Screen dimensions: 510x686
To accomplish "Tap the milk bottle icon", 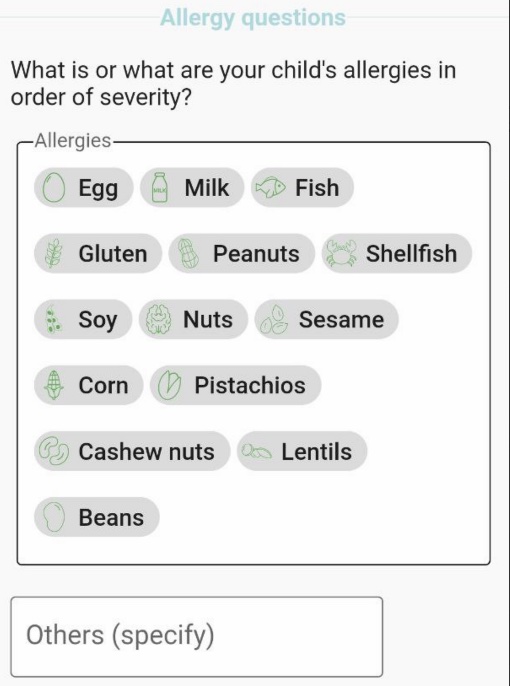I will 159,187.
